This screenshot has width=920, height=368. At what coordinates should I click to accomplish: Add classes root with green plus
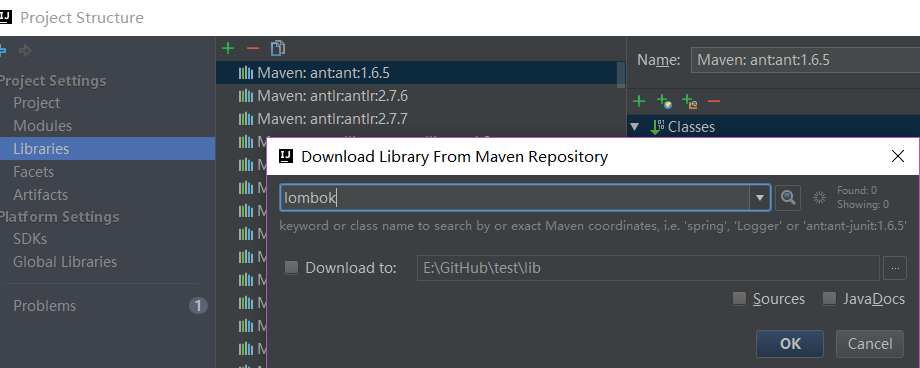639,102
